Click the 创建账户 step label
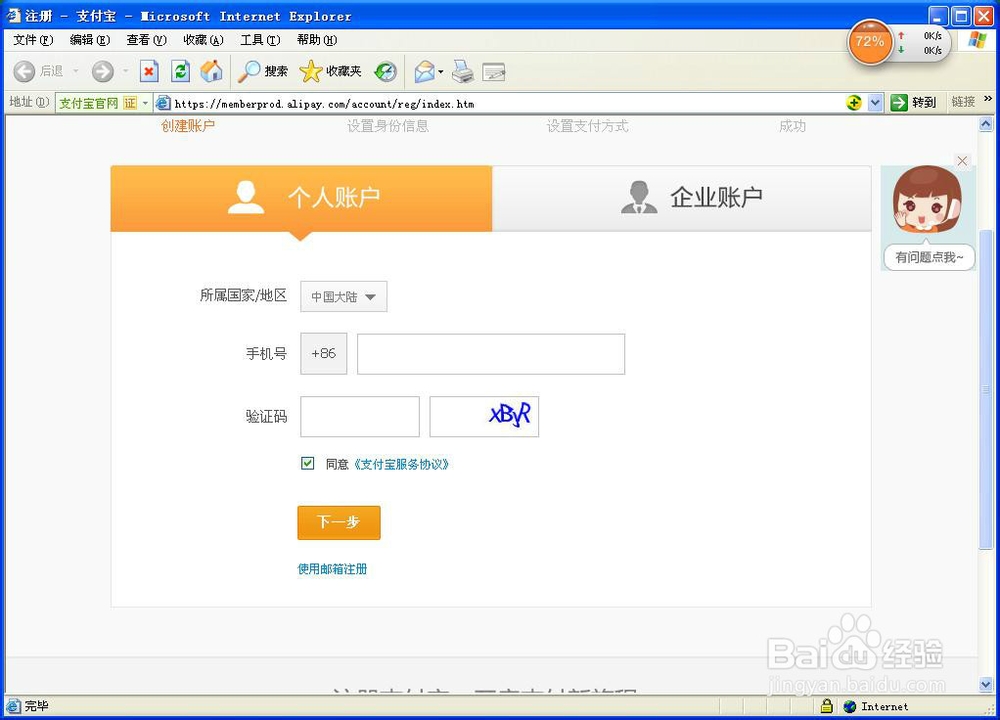This screenshot has height=720, width=1000. (188, 126)
